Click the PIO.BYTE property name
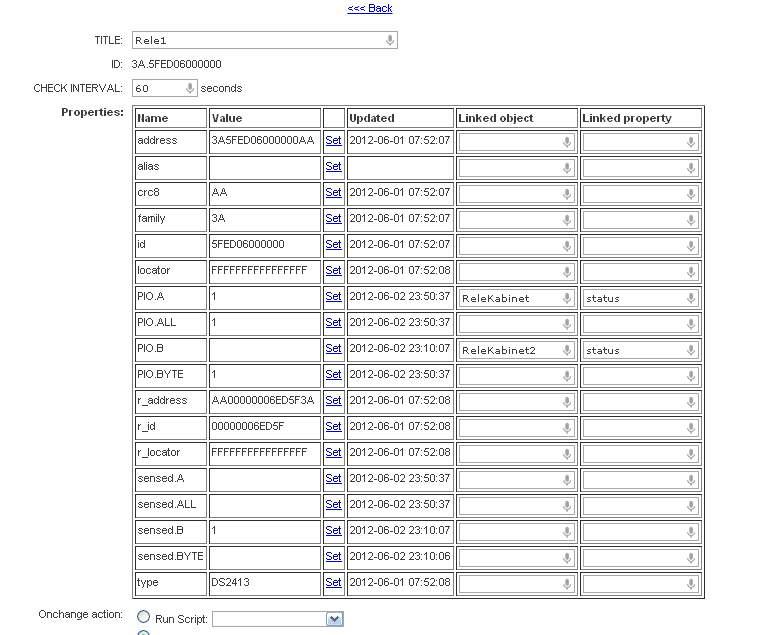 160,374
